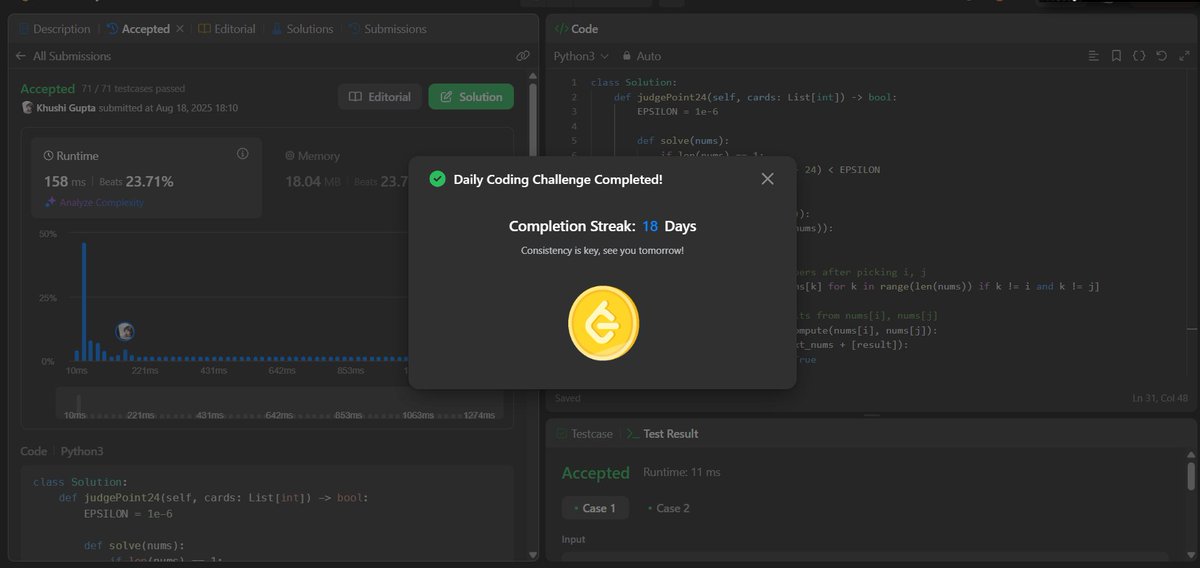Go to the Submissions tab
This screenshot has height=568, width=1200.
387,29
